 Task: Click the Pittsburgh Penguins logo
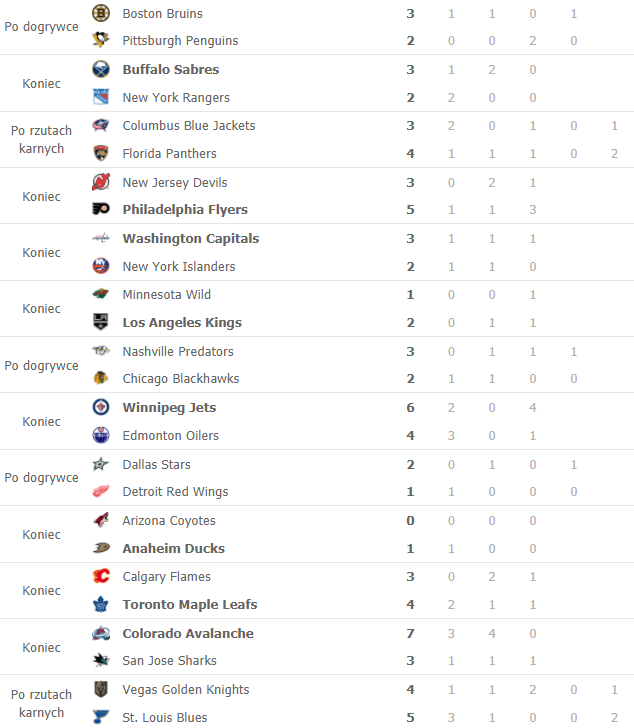[100, 40]
